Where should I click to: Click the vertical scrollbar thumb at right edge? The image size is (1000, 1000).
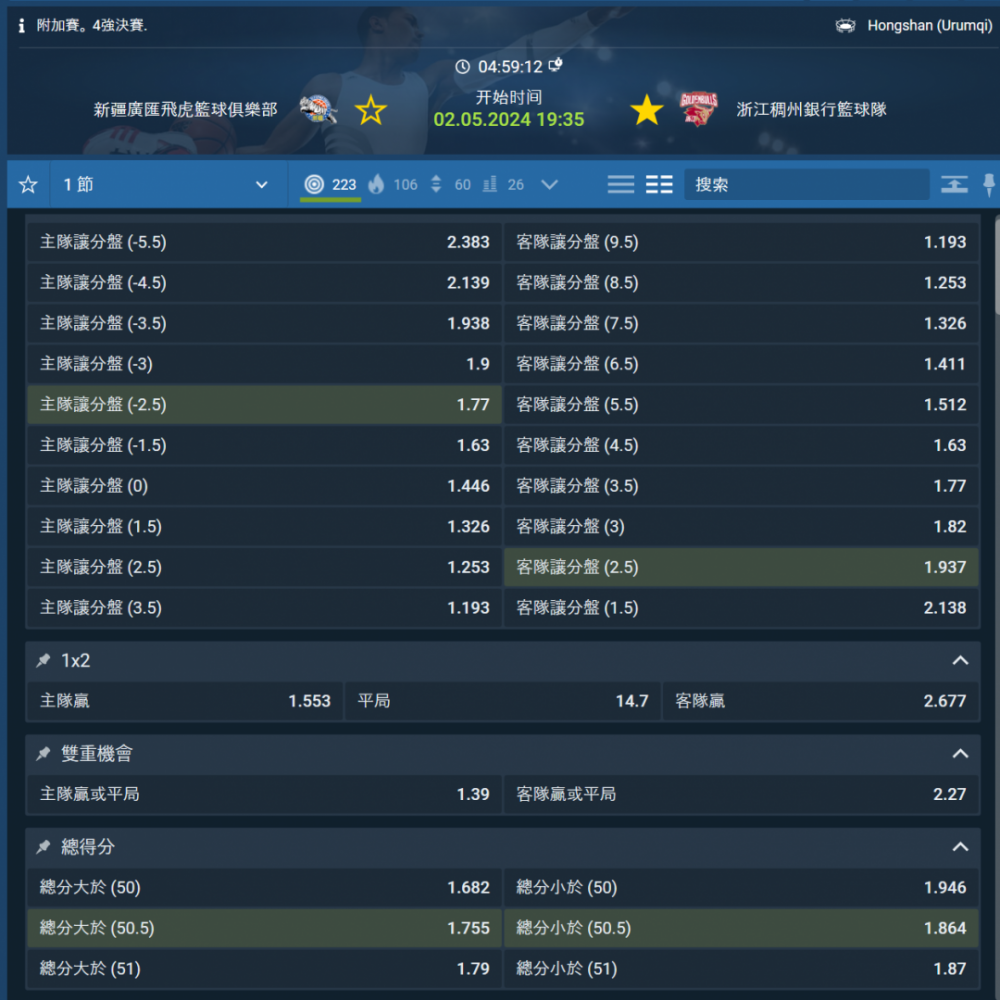(x=997, y=265)
